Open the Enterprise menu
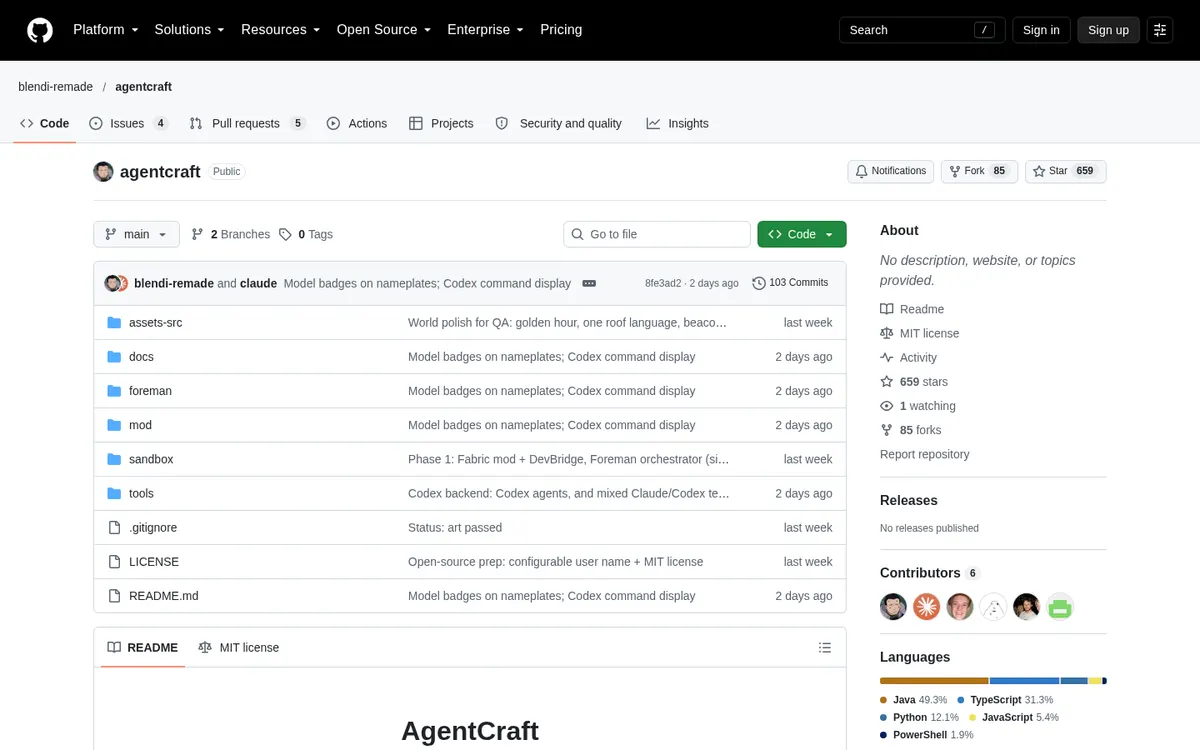Image resolution: width=1200 pixels, height=750 pixels. [x=486, y=30]
